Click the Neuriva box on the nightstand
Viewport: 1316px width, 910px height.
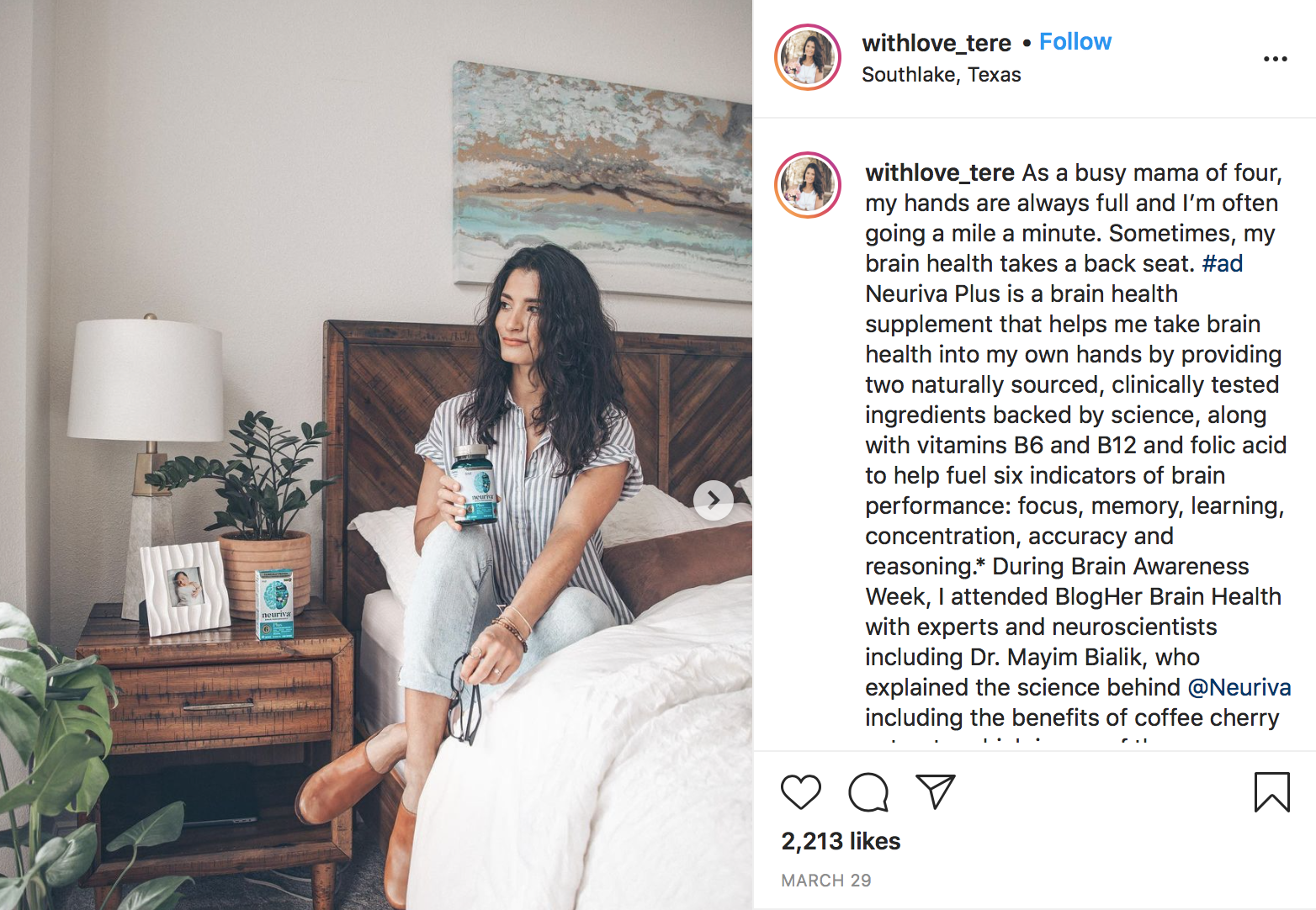click(275, 604)
